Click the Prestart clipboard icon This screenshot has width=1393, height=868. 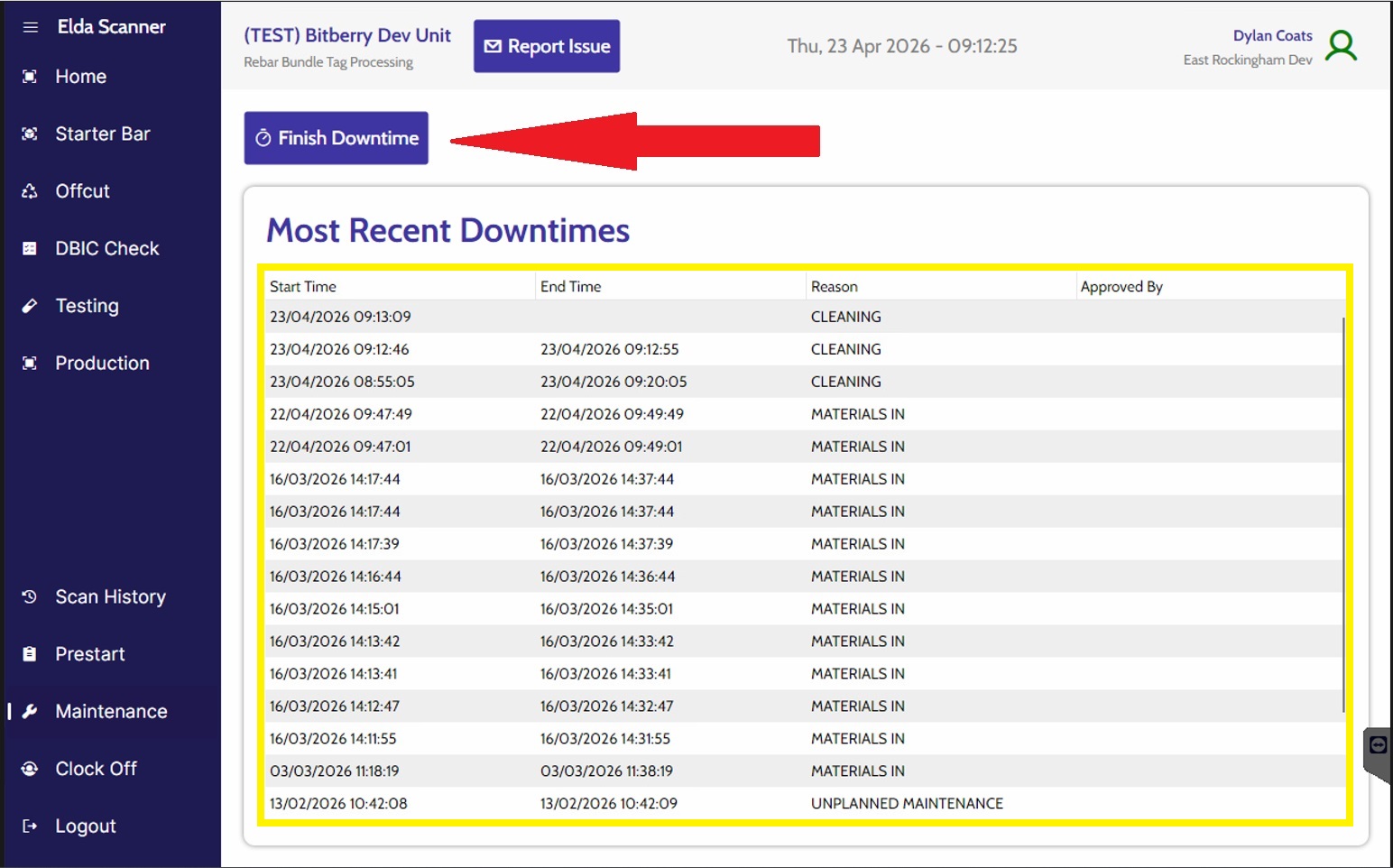pos(30,654)
